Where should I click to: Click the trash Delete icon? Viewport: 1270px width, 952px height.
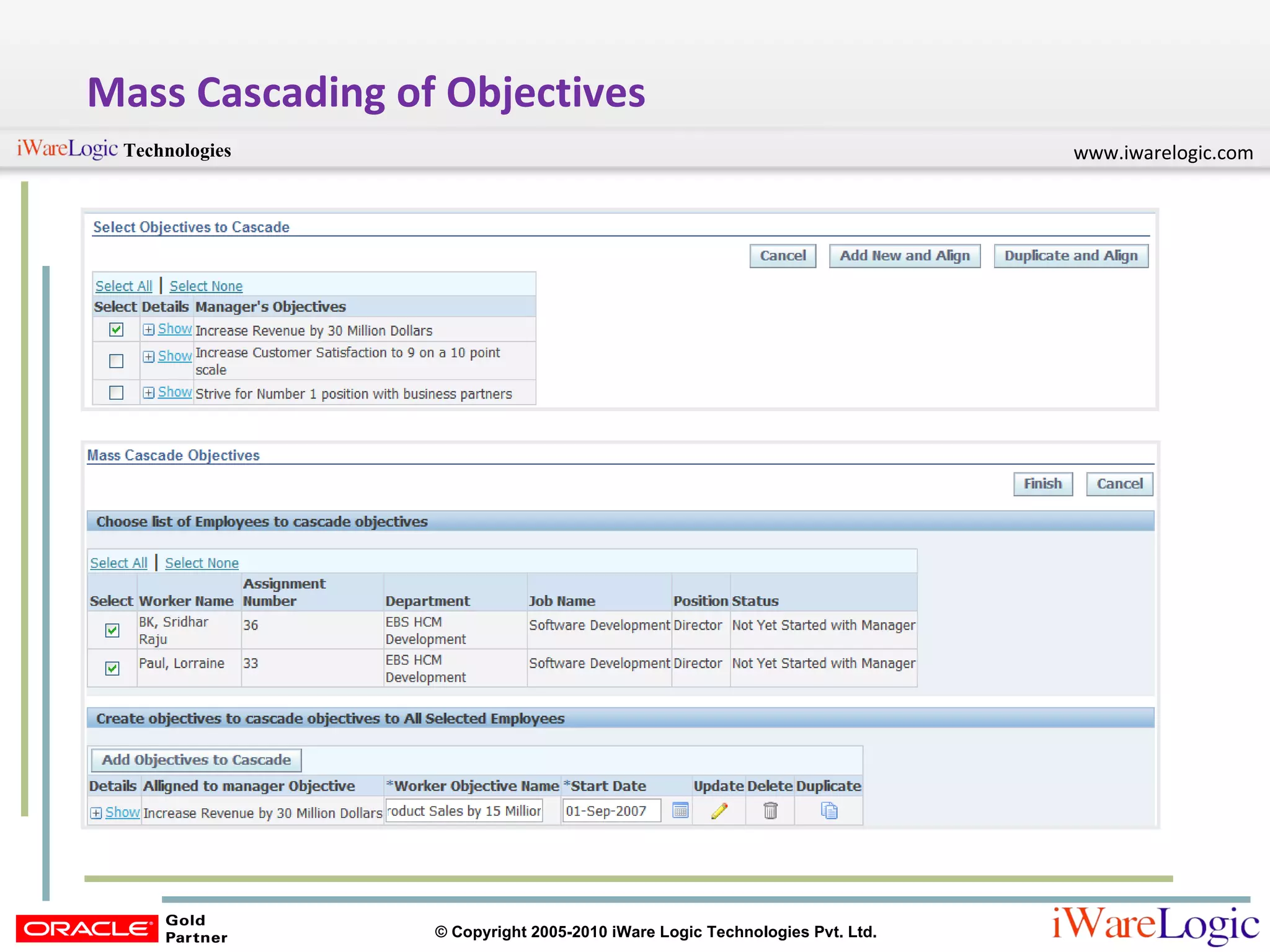(770, 811)
